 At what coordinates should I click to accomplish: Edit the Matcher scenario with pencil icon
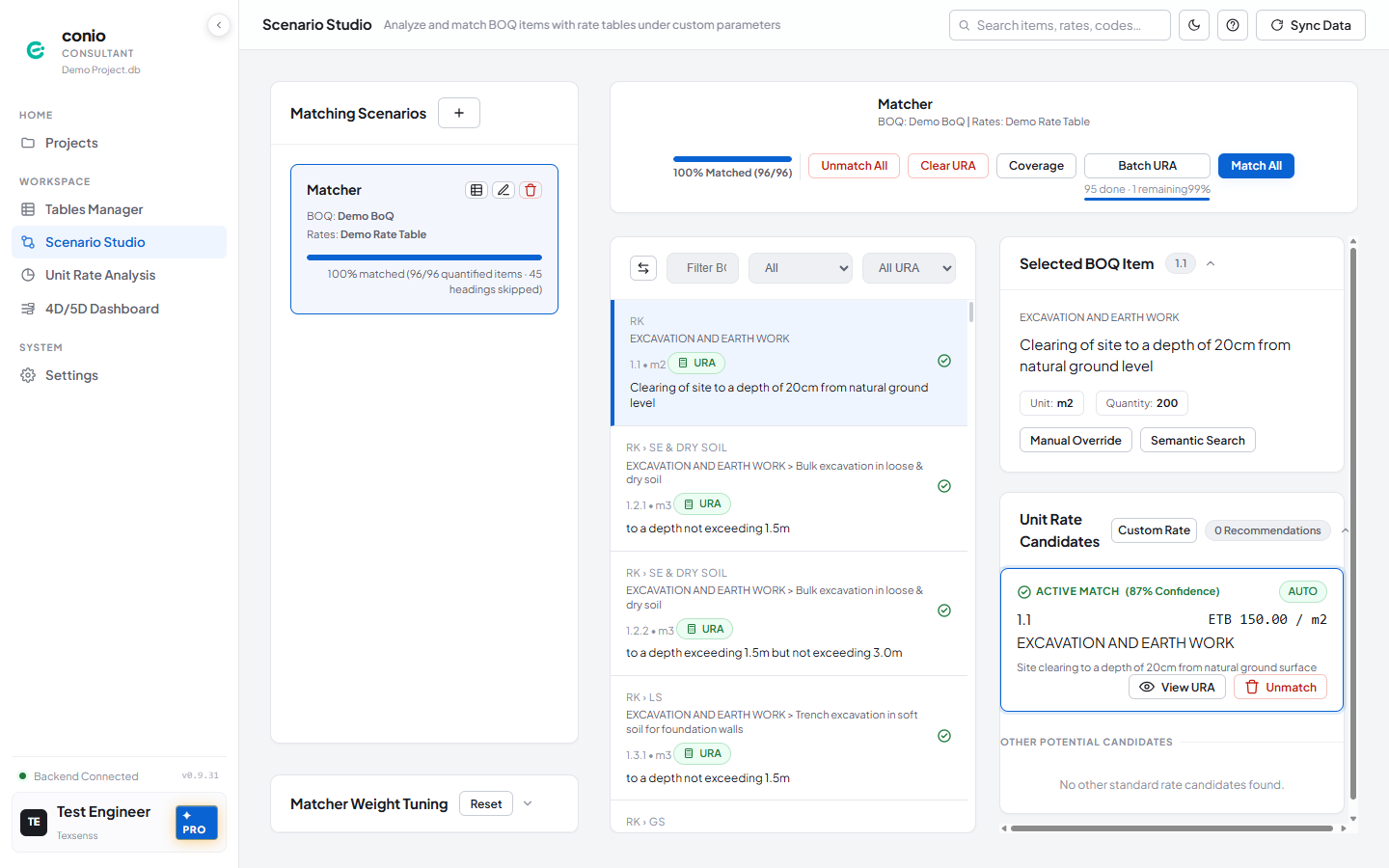pyautogui.click(x=504, y=190)
